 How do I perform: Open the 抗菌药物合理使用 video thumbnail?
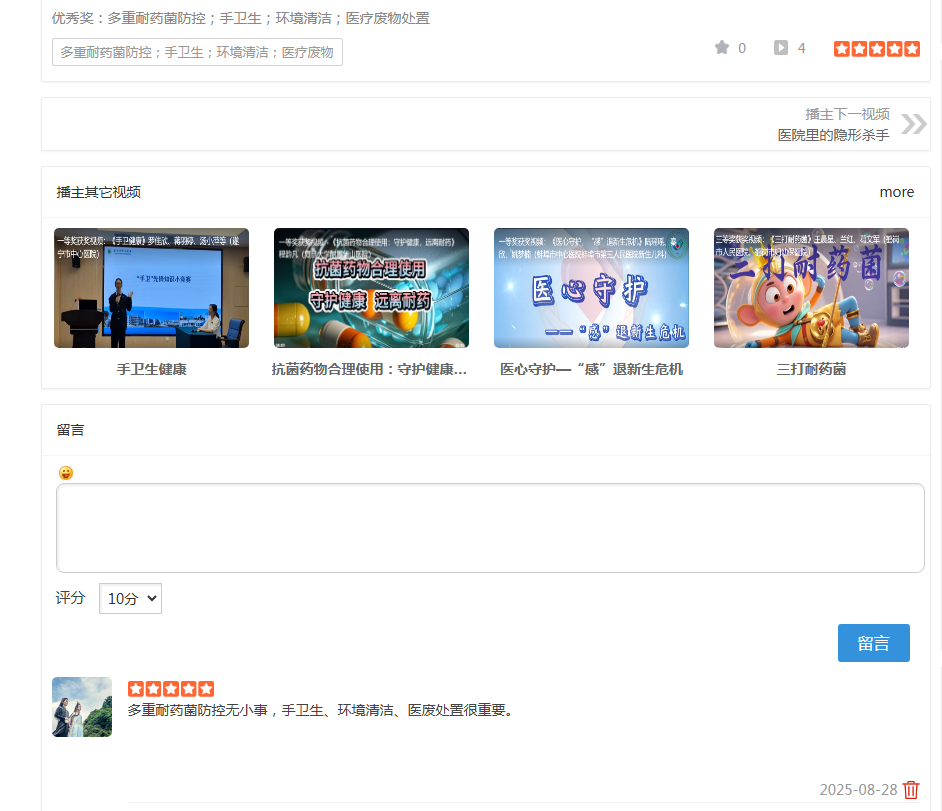(x=371, y=287)
